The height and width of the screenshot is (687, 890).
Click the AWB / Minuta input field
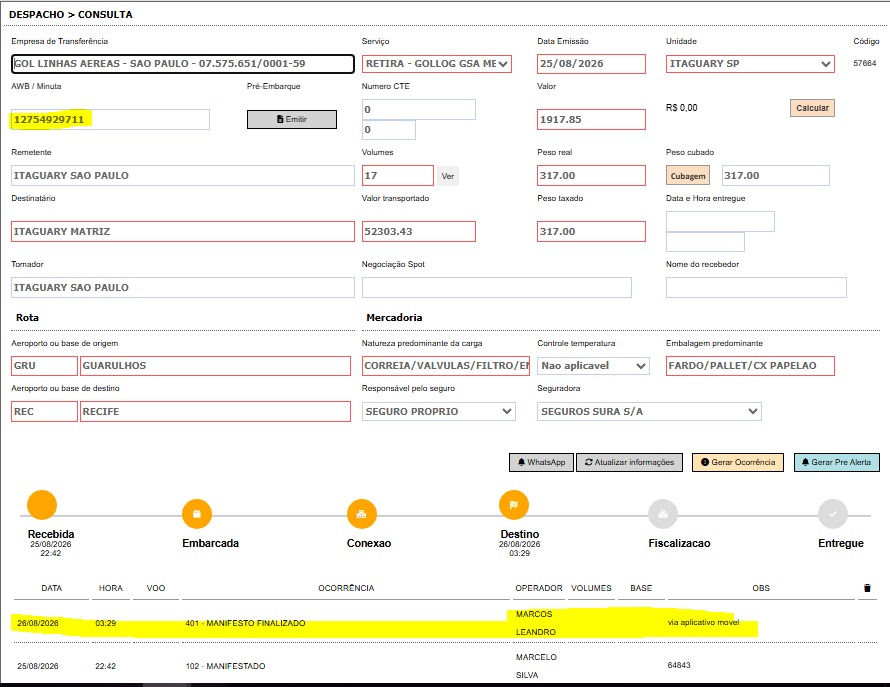(110, 119)
